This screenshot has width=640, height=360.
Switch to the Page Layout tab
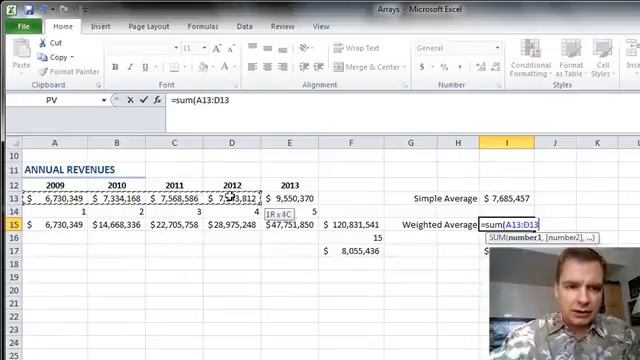(149, 27)
